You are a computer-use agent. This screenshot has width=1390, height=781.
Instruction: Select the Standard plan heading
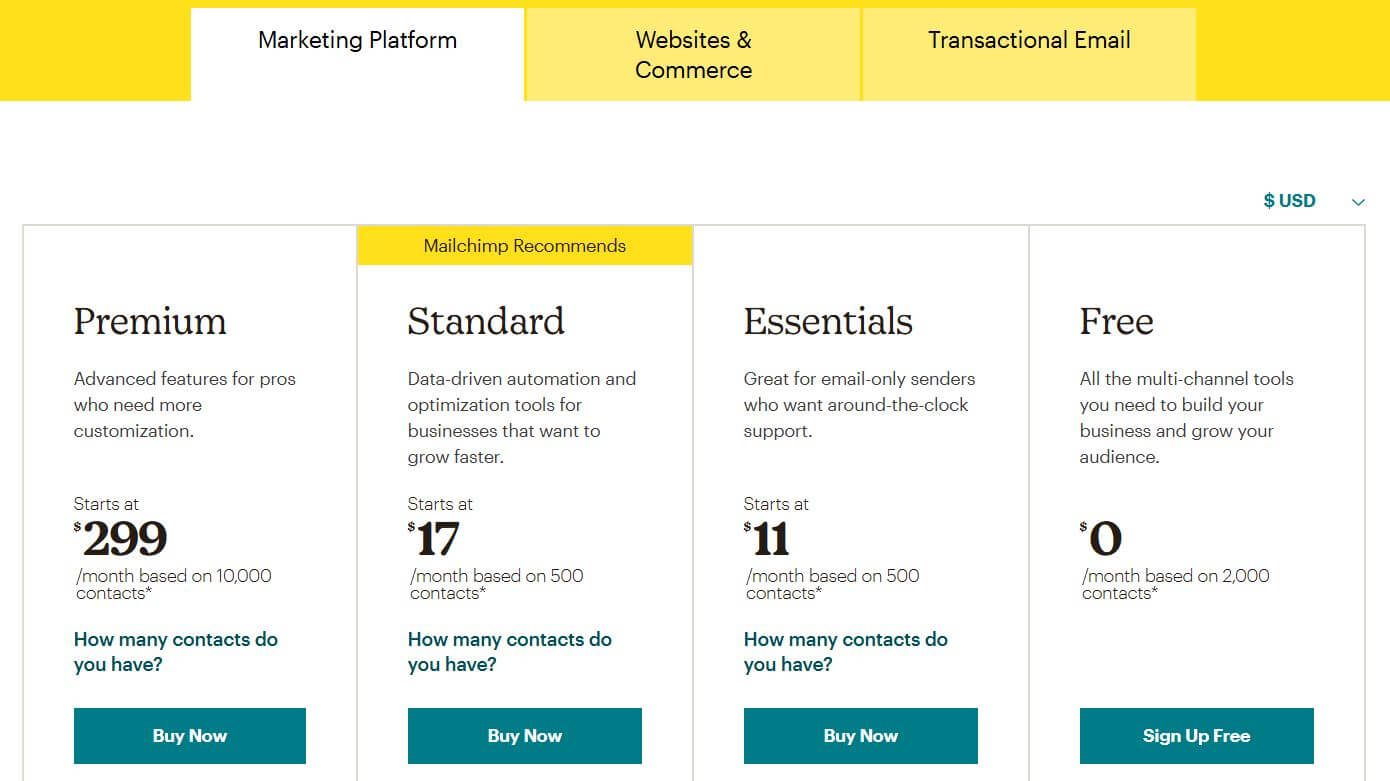[486, 321]
